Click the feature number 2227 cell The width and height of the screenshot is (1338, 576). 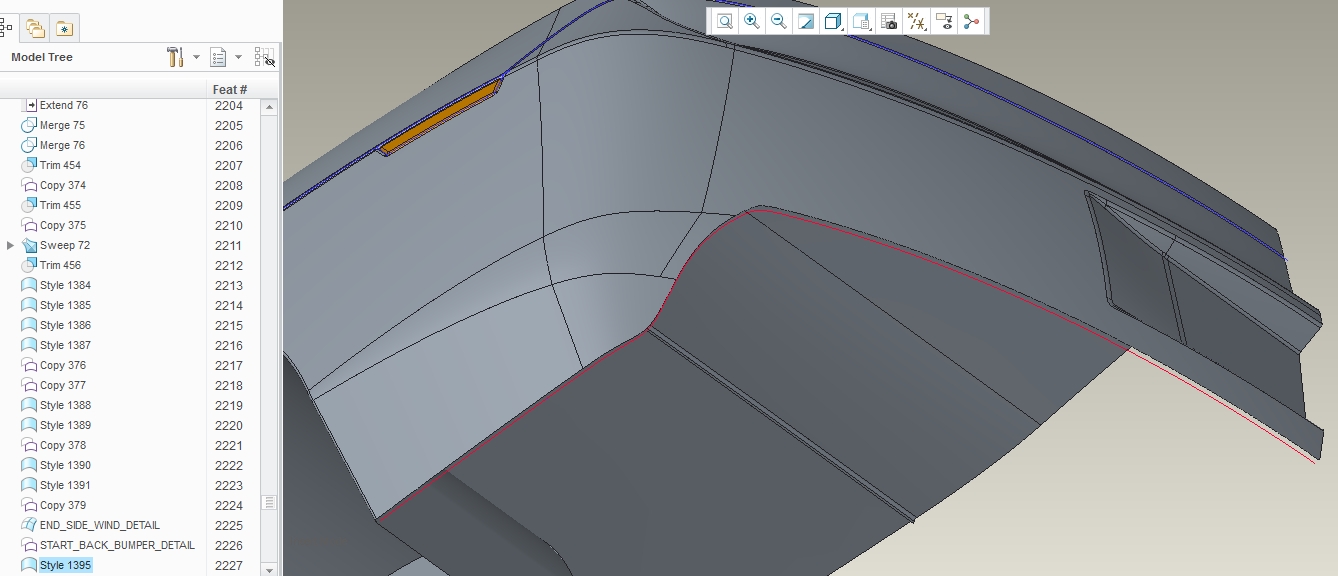tap(229, 565)
